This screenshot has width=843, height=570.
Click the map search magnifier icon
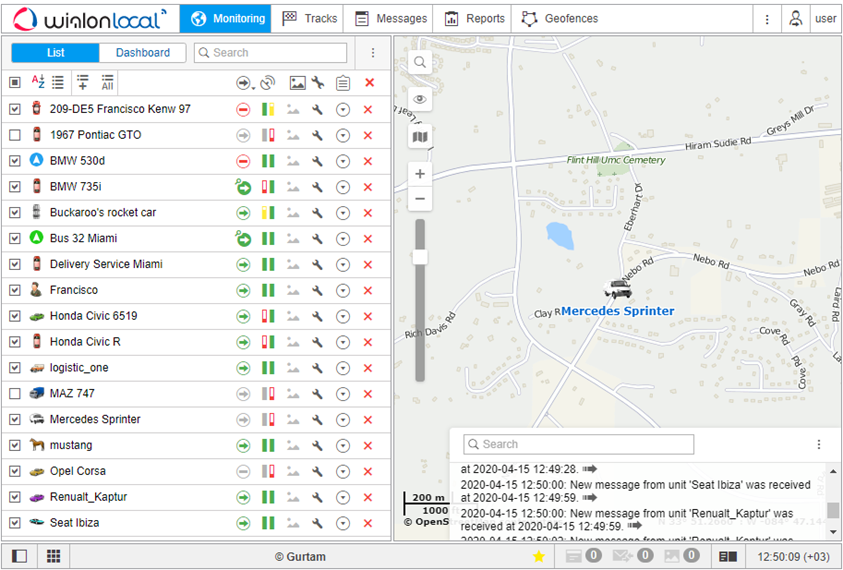click(x=420, y=62)
